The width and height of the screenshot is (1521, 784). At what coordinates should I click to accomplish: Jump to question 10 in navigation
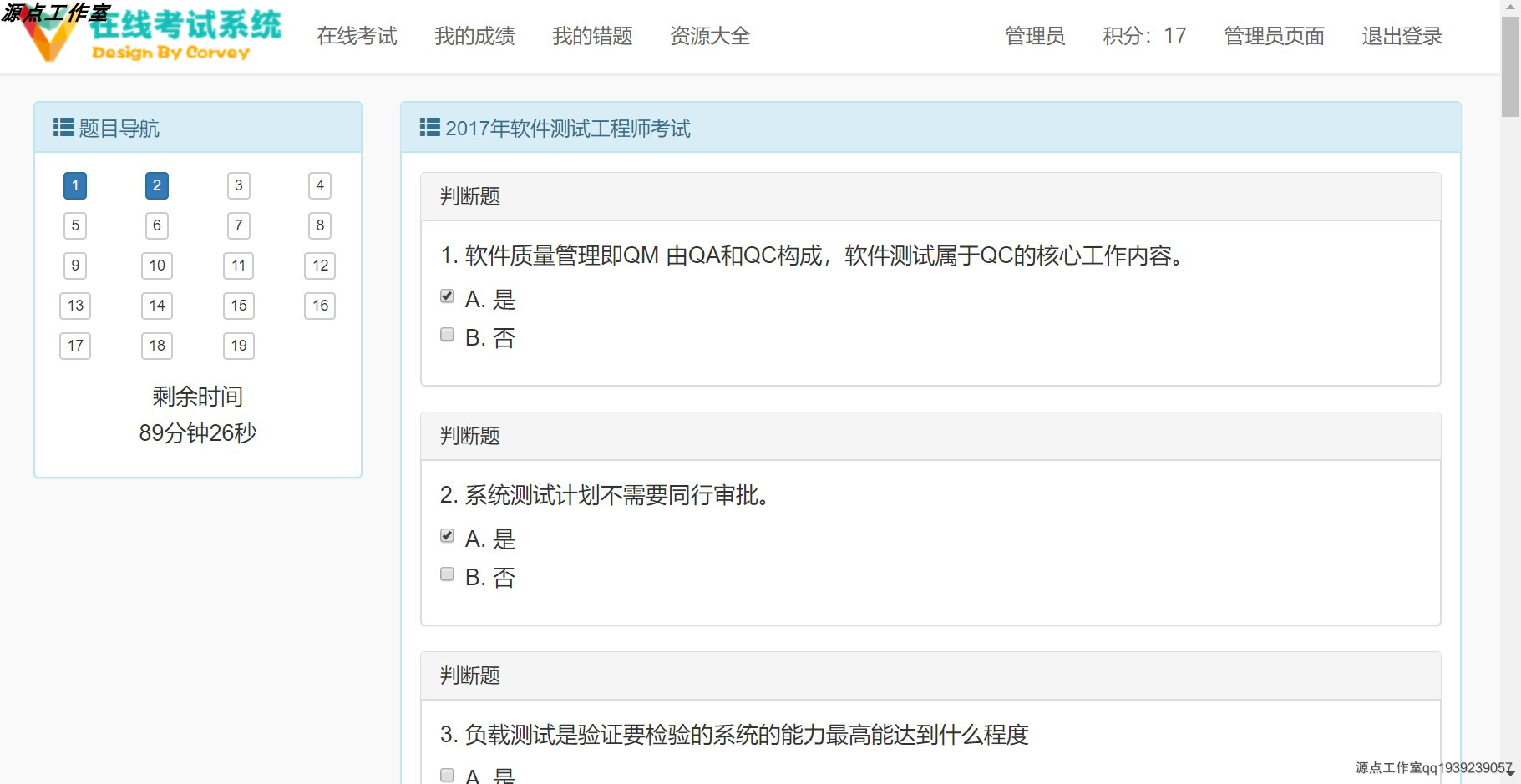(156, 266)
